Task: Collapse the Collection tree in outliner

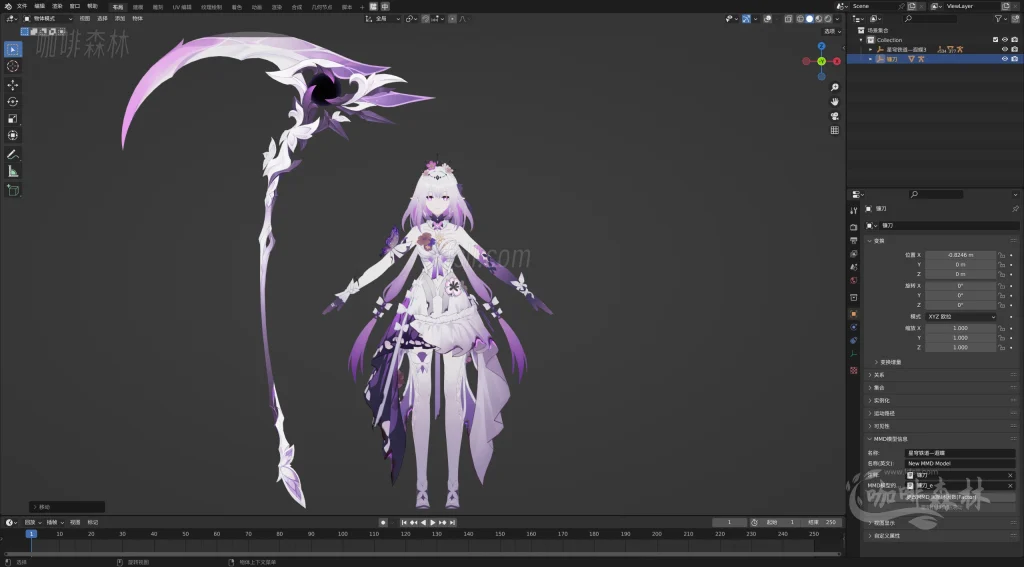Action: (861, 40)
